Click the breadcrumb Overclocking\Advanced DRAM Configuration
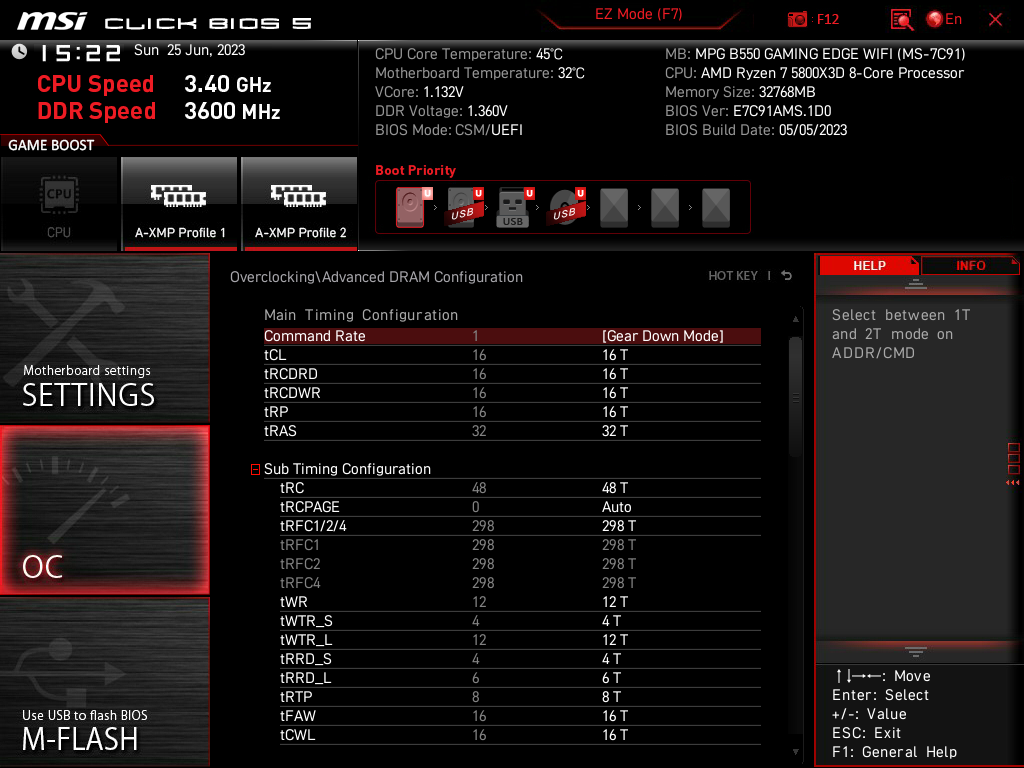Screen dimensions: 1024x768 click(x=376, y=277)
